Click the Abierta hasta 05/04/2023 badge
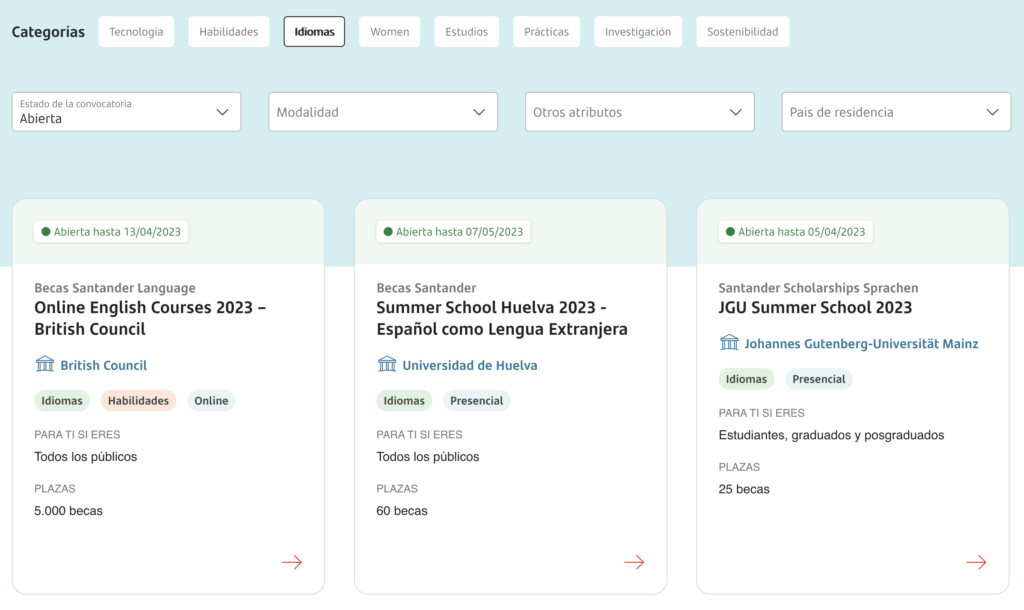The height and width of the screenshot is (610, 1024). (x=795, y=231)
